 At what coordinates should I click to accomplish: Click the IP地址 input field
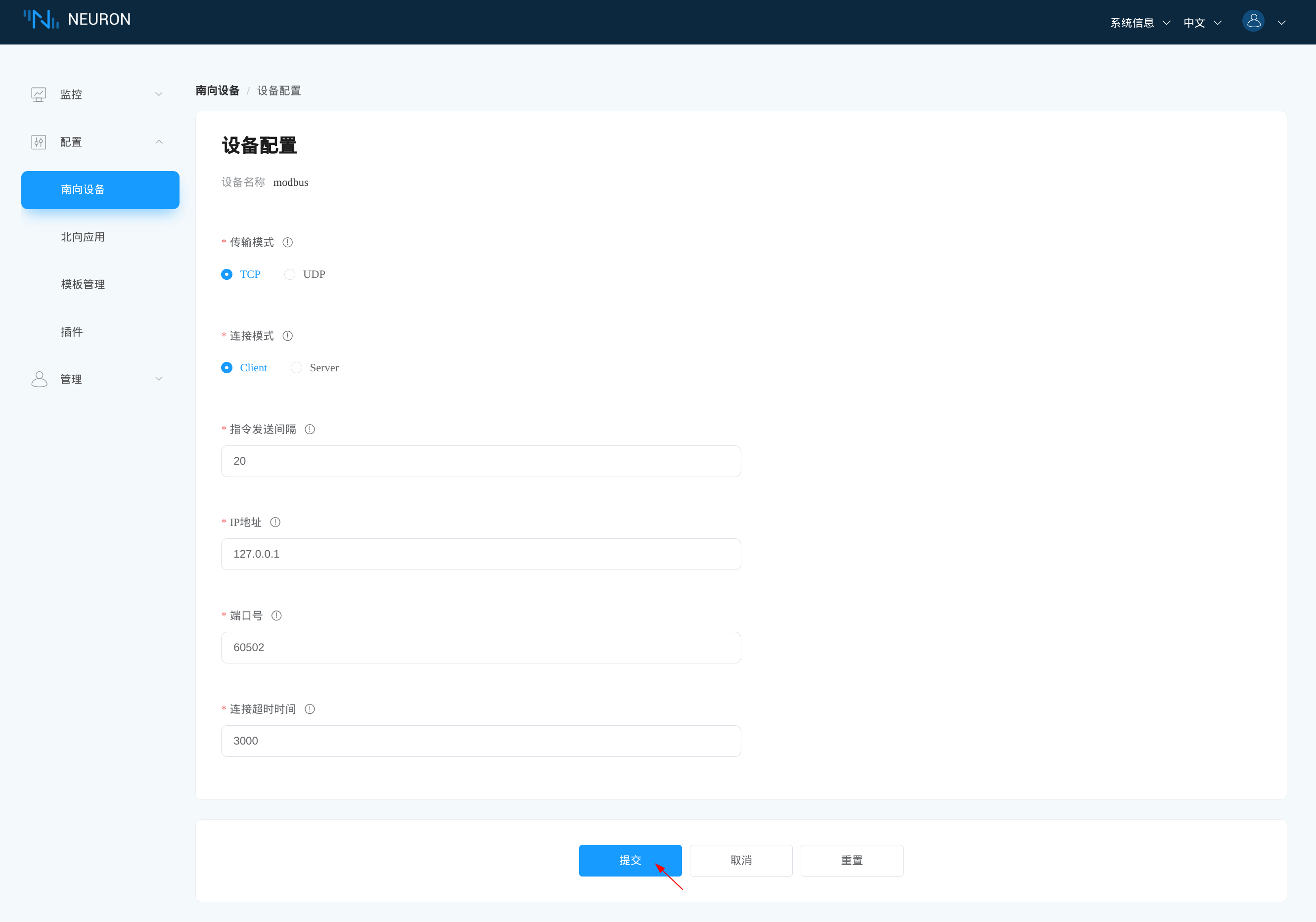tap(480, 554)
